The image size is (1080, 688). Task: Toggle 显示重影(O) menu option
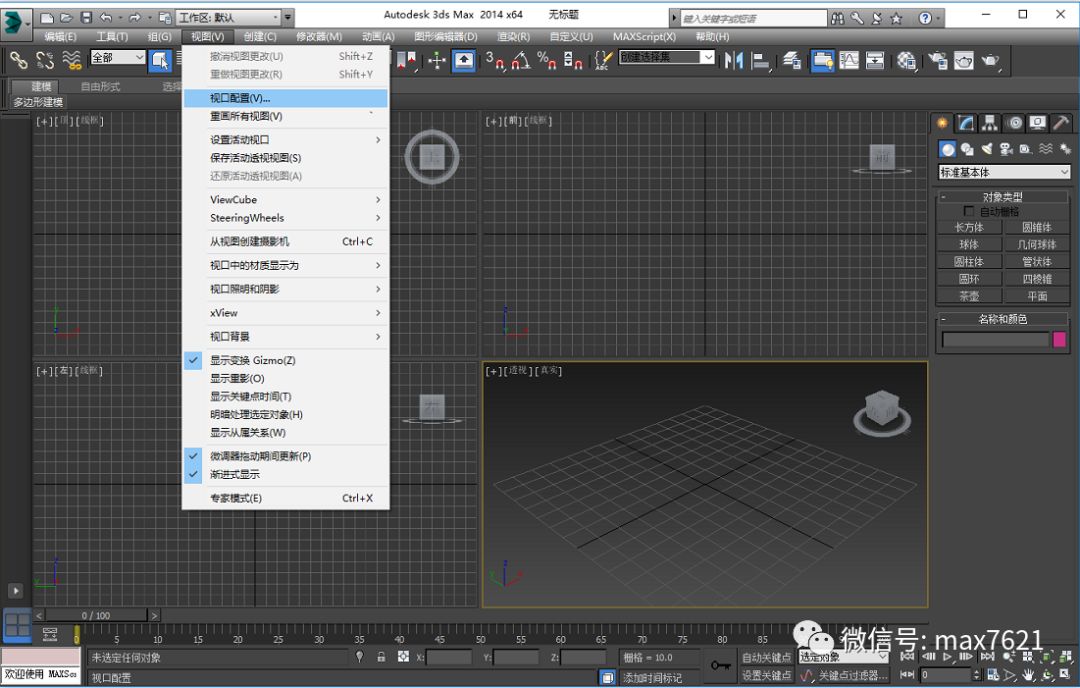pyautogui.click(x=286, y=378)
